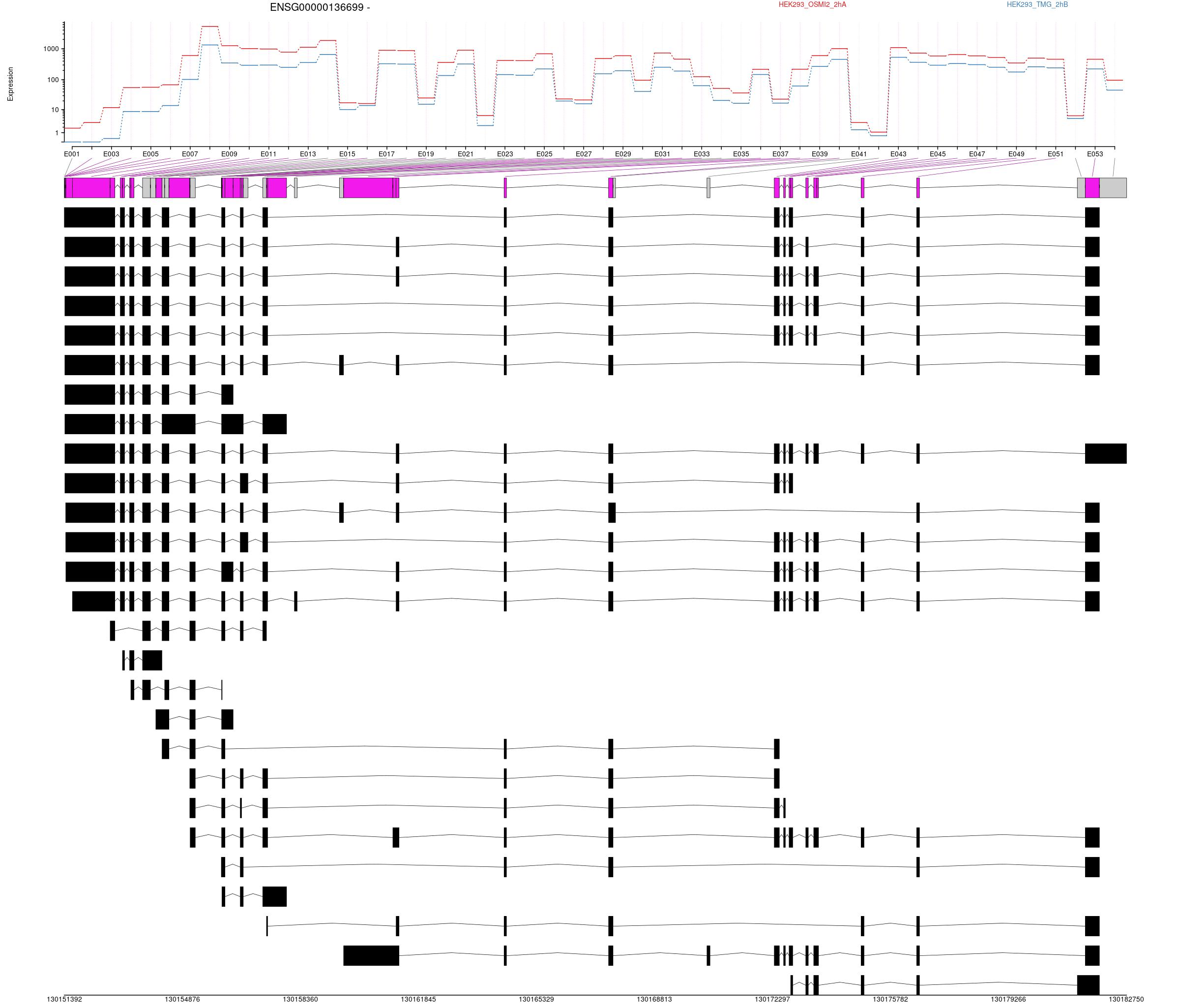
Task: Click genomic coordinate 130182750
Action: coord(1126,999)
